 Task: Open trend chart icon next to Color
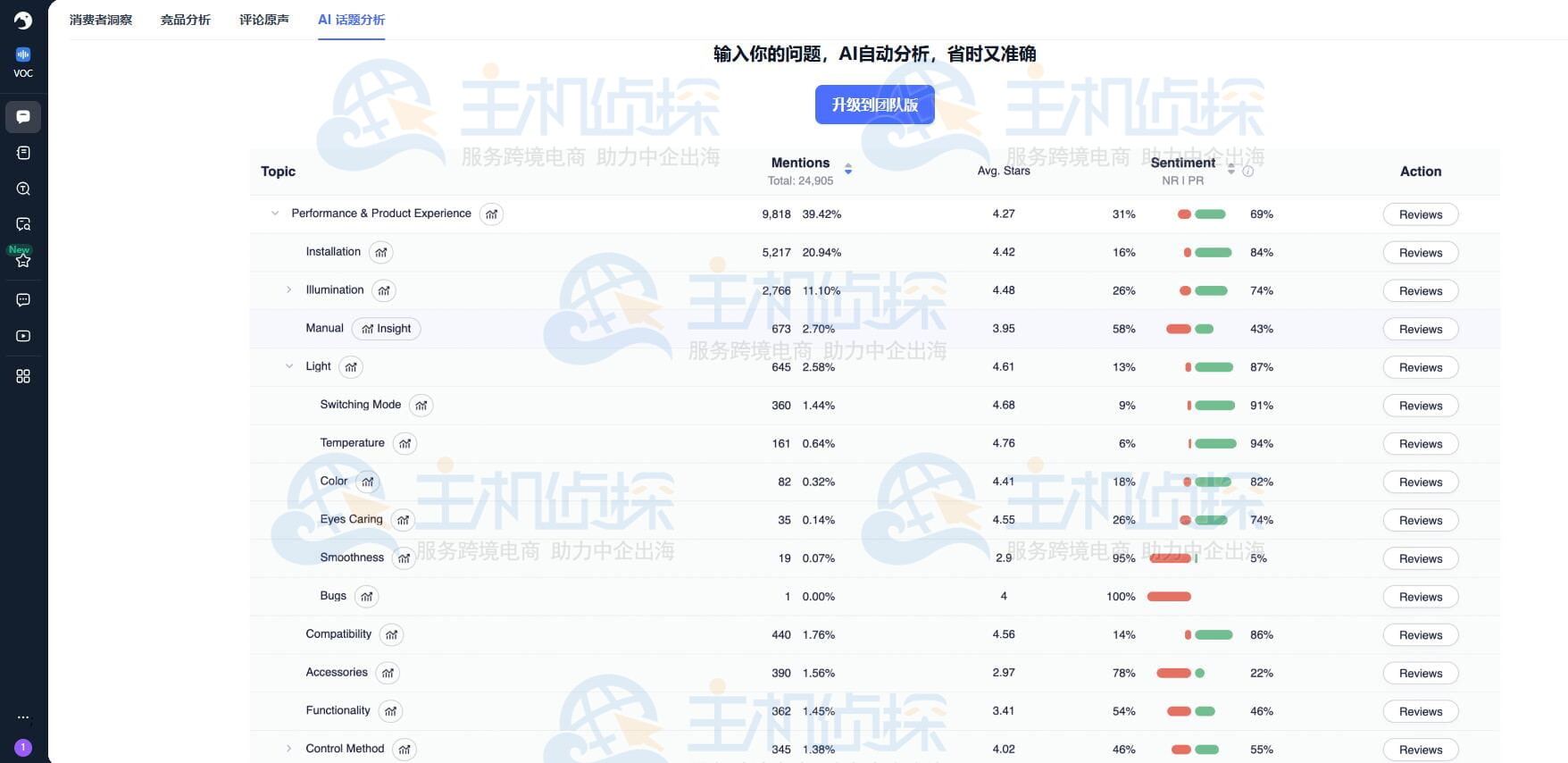tap(368, 482)
